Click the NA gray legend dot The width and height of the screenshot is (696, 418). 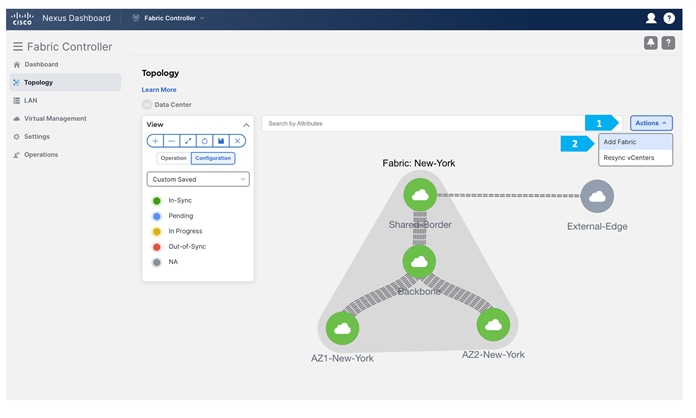tap(157, 262)
